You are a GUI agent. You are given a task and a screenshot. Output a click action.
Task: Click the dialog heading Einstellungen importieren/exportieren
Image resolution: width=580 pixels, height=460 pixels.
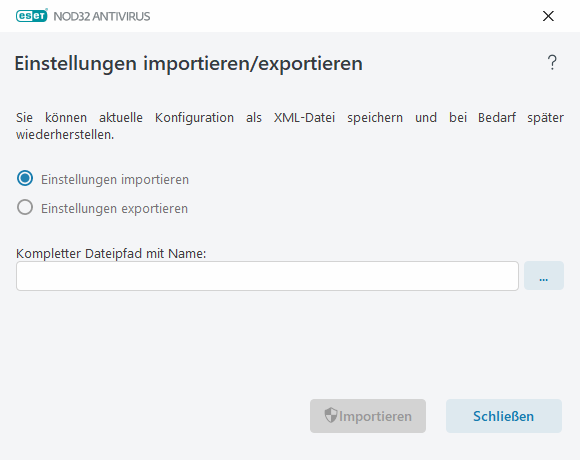pyautogui.click(x=188, y=63)
